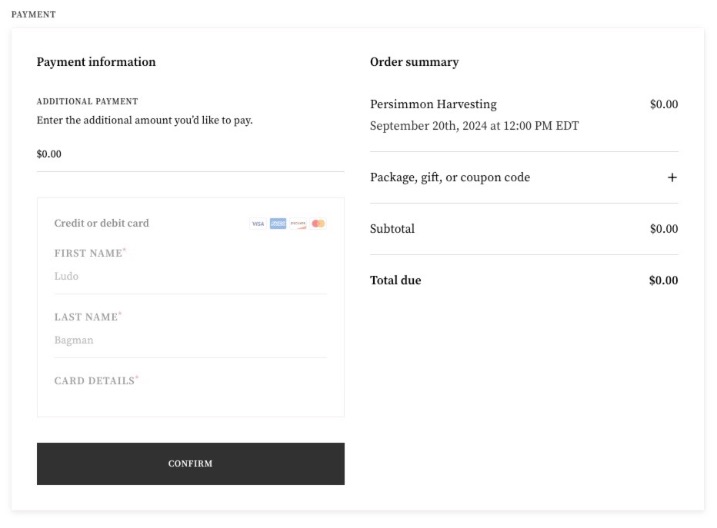The width and height of the screenshot is (717, 528).
Task: Click the Last Name input field
Action: coord(190,340)
